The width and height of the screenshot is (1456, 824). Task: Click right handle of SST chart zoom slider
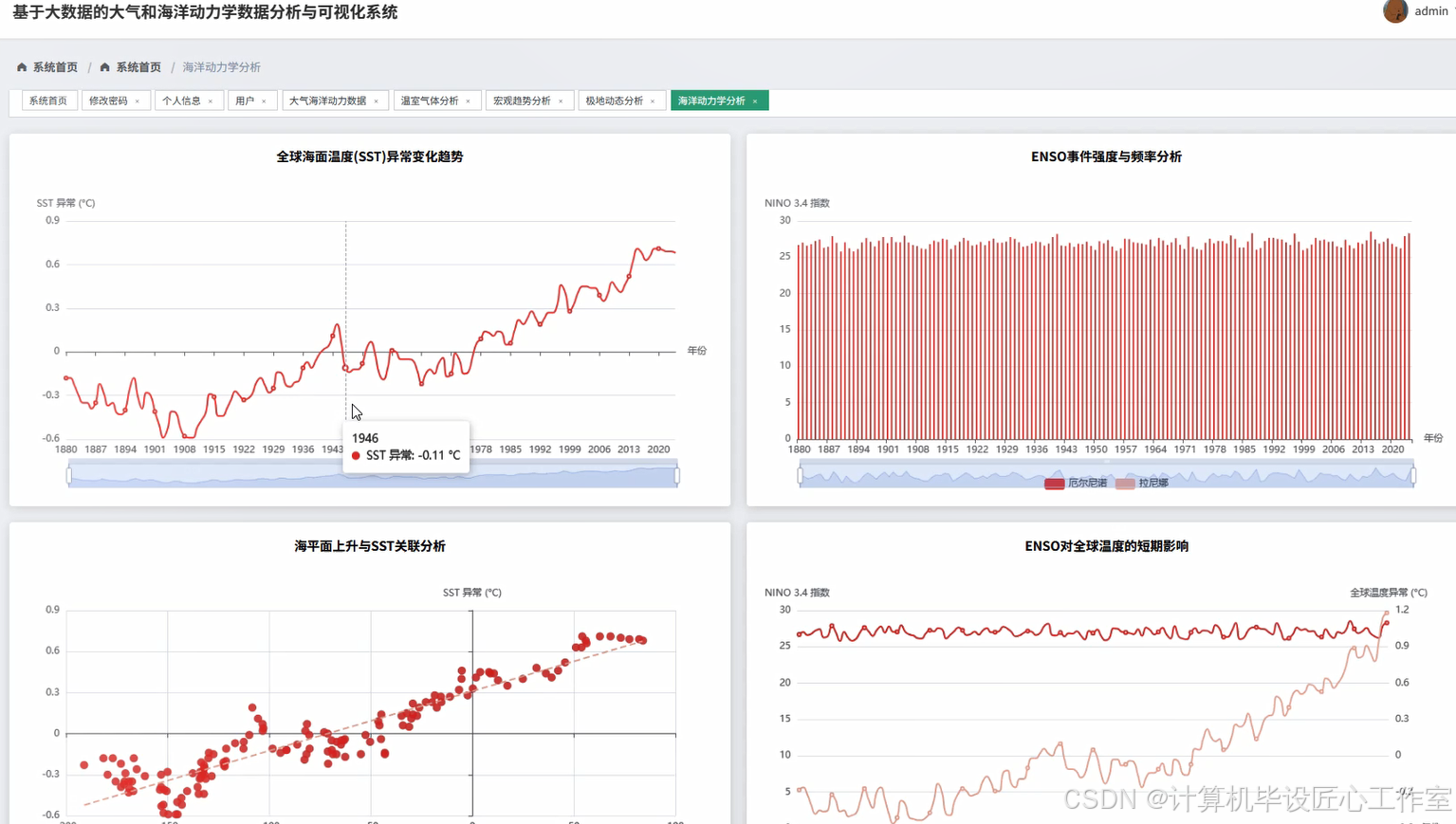(x=677, y=475)
